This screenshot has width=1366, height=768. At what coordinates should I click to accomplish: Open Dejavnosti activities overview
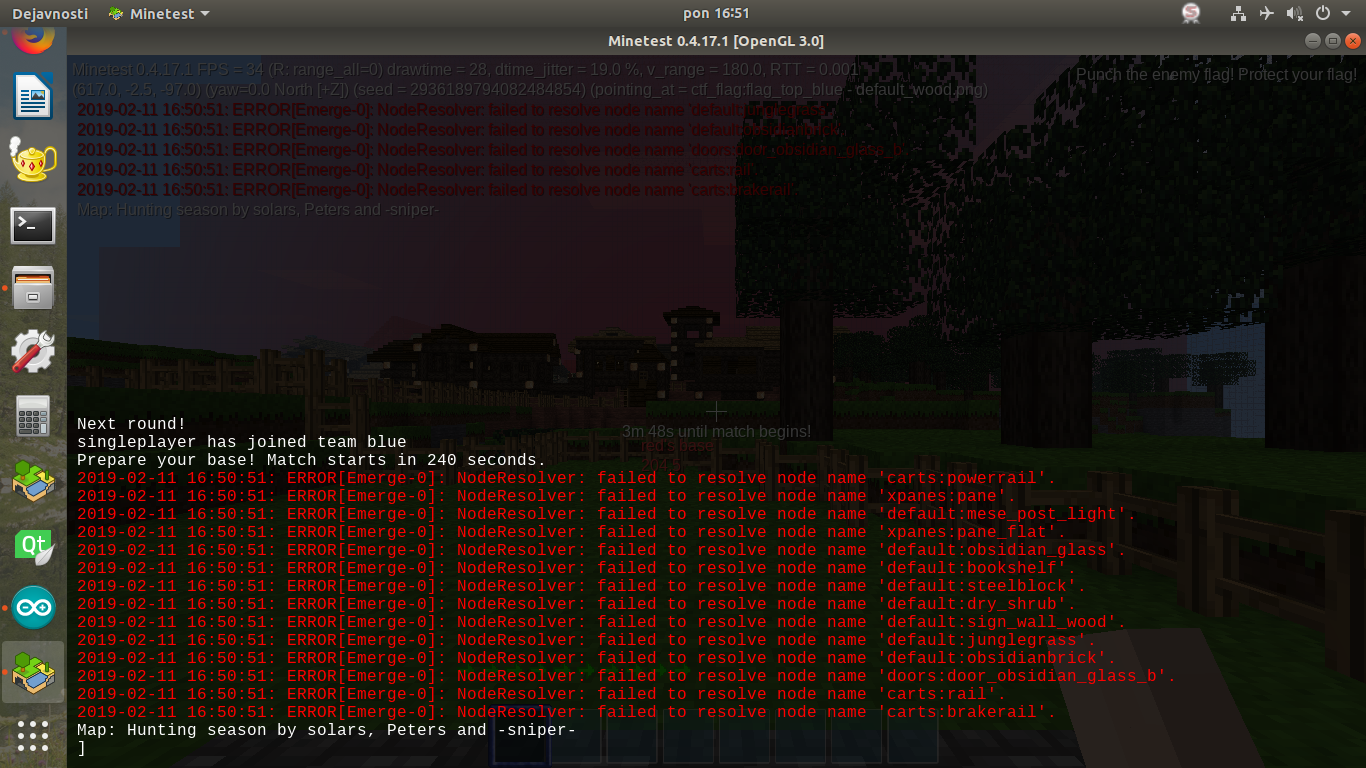point(50,13)
